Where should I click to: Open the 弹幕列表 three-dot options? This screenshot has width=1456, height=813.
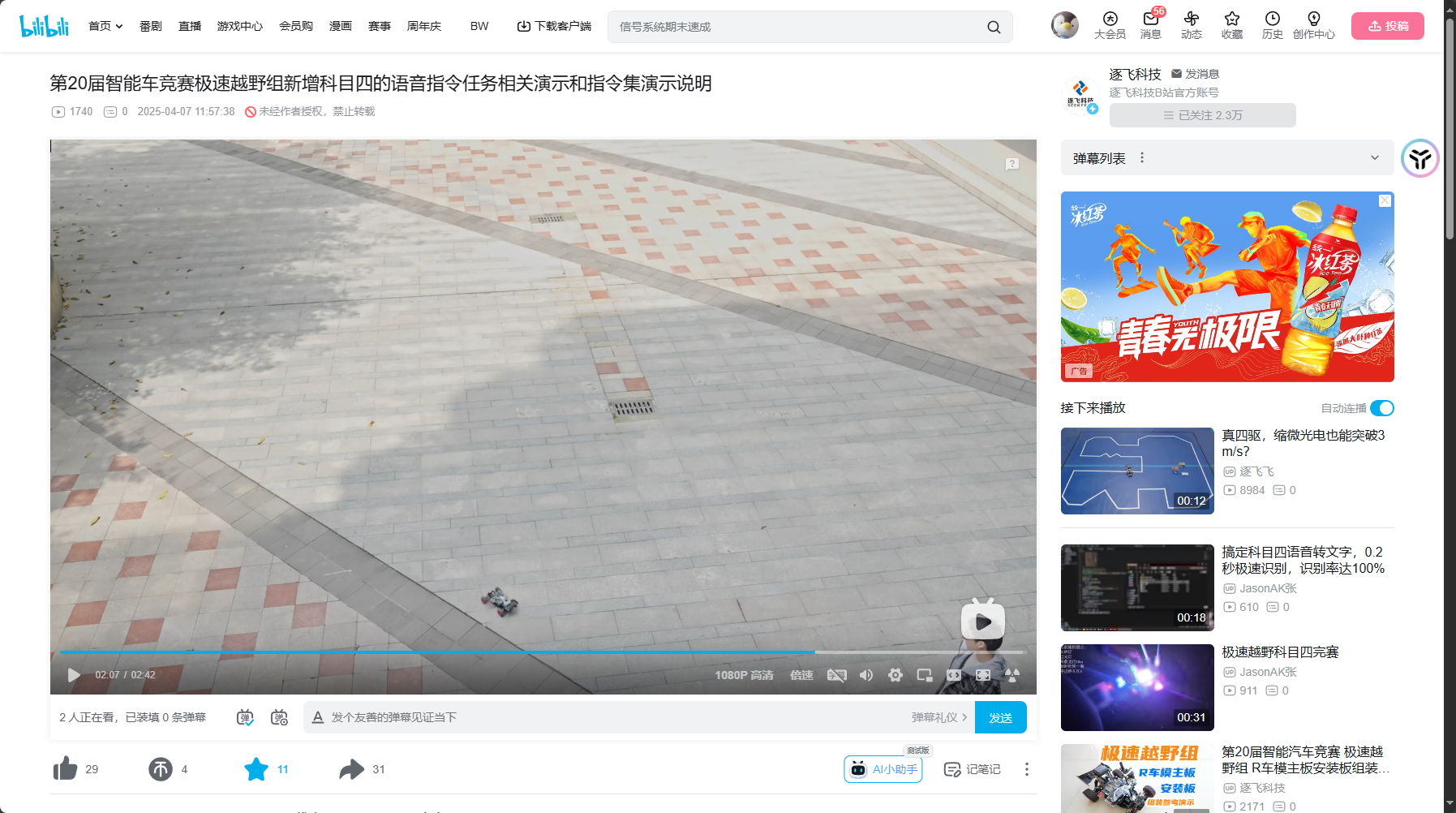tap(1142, 157)
